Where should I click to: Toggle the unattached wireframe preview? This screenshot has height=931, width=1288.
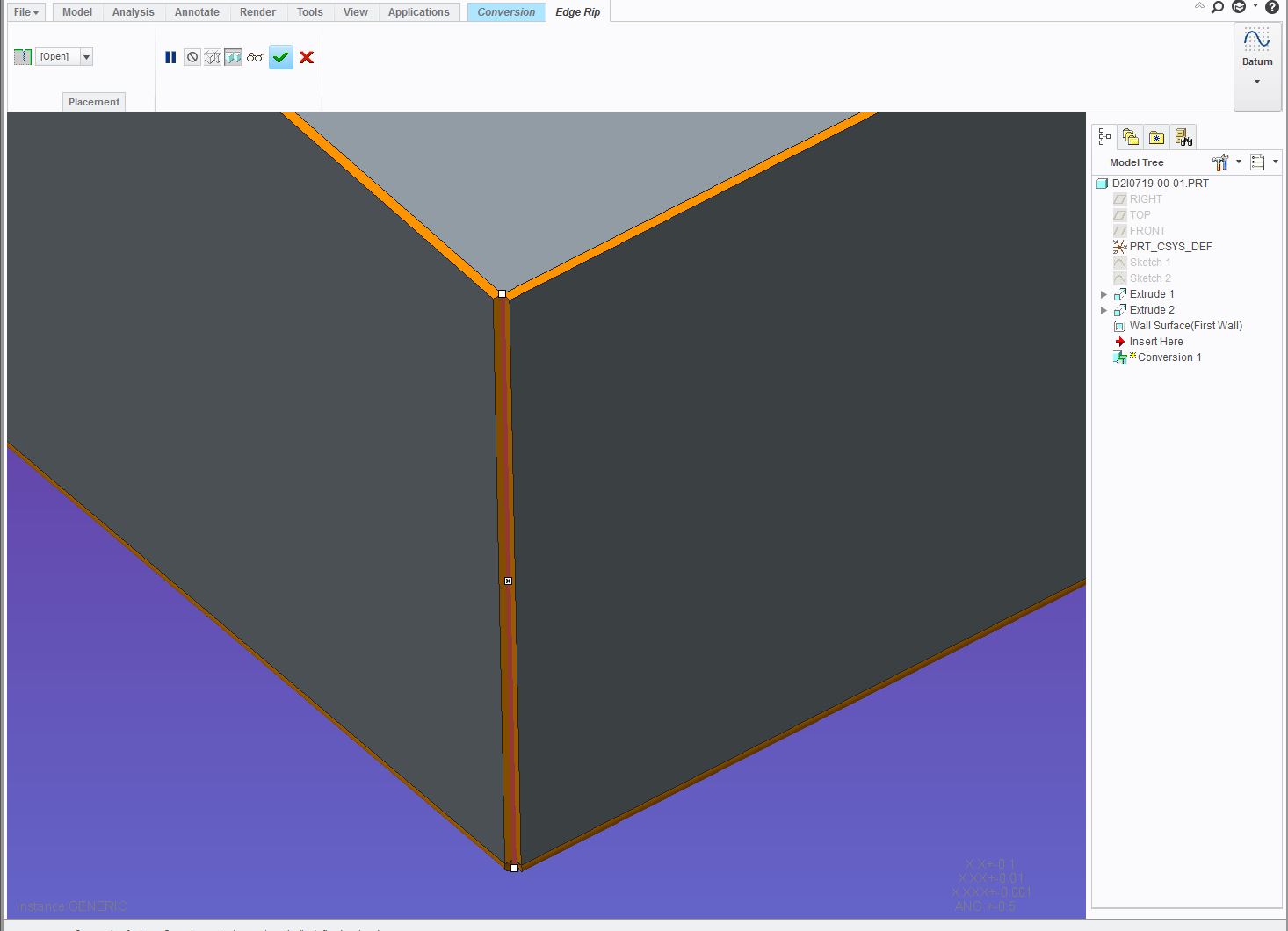[x=213, y=57]
